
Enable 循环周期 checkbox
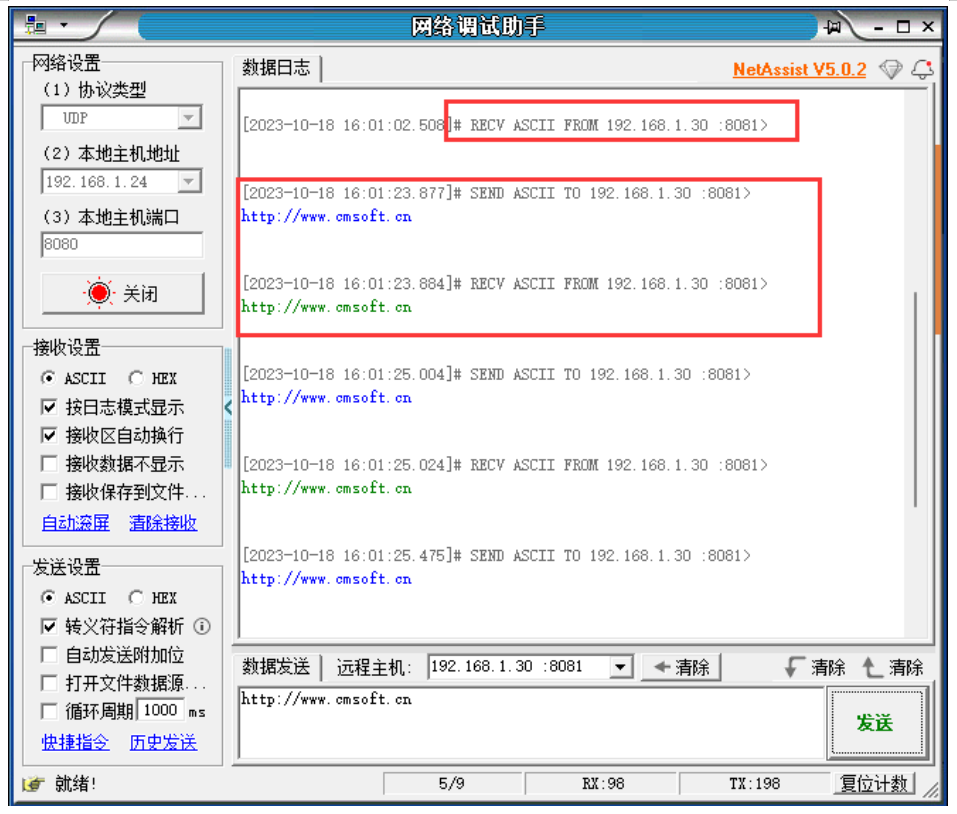[49, 711]
